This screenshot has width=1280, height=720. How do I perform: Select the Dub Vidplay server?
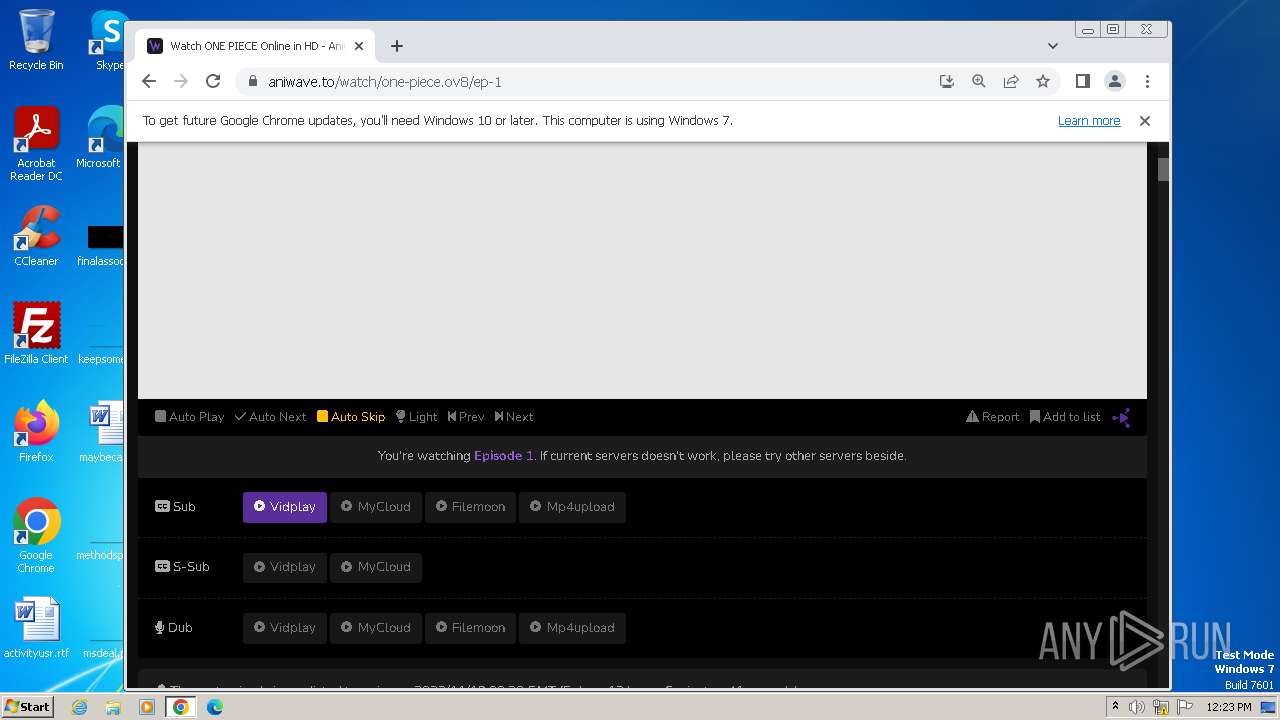pyautogui.click(x=285, y=628)
